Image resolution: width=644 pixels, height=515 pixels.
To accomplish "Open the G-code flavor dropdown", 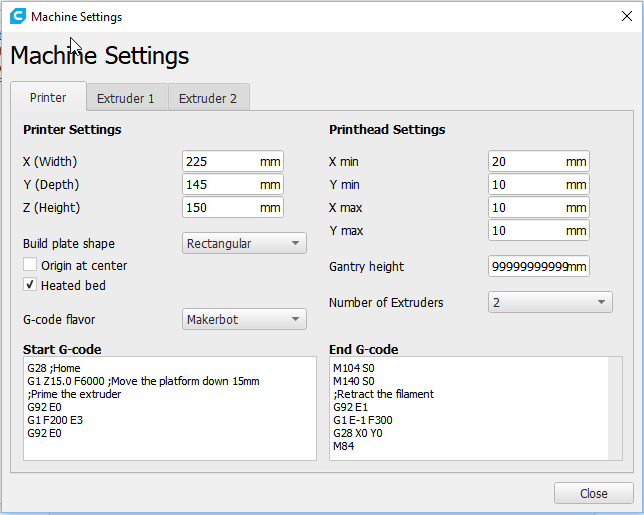I will click(244, 319).
